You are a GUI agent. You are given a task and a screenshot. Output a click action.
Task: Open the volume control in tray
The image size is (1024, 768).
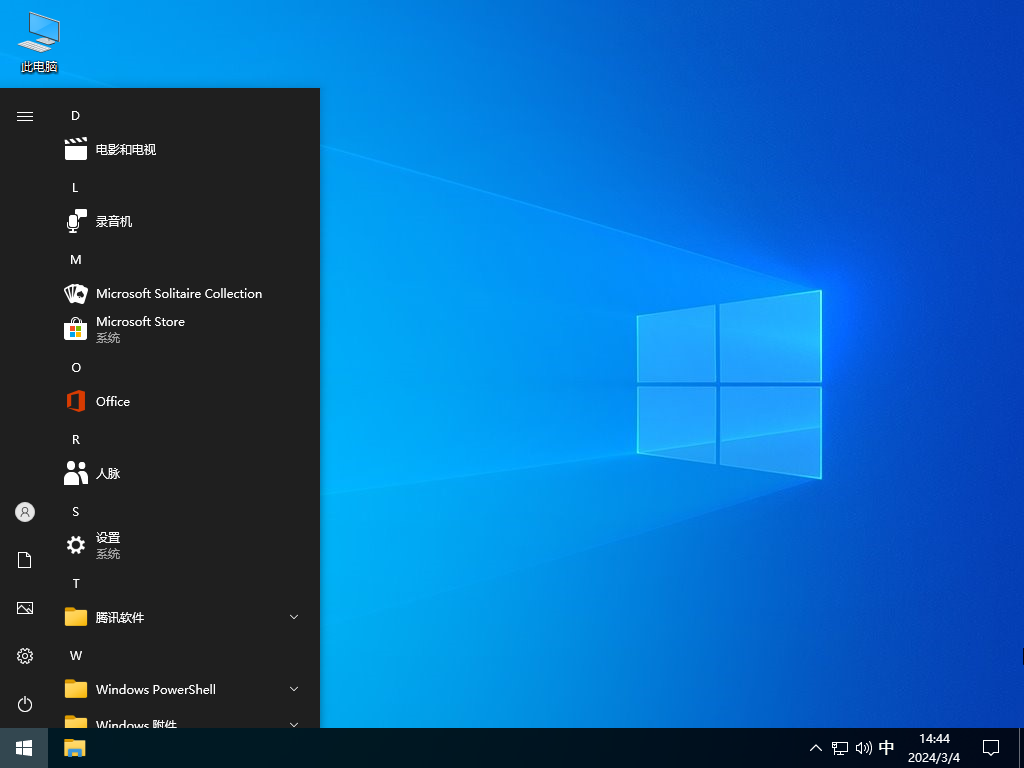864,748
